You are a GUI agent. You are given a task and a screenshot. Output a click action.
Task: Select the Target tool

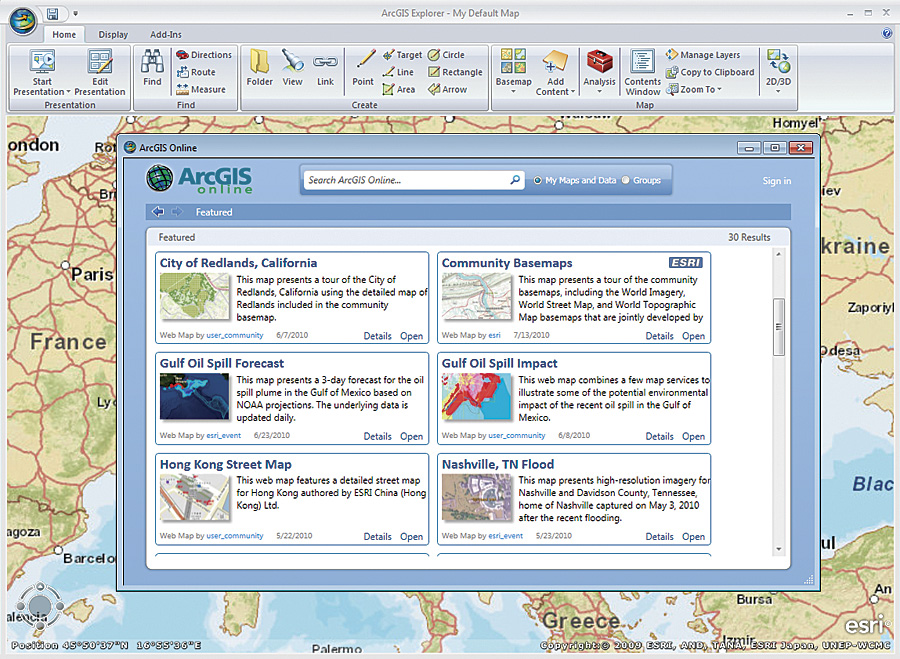click(x=402, y=55)
